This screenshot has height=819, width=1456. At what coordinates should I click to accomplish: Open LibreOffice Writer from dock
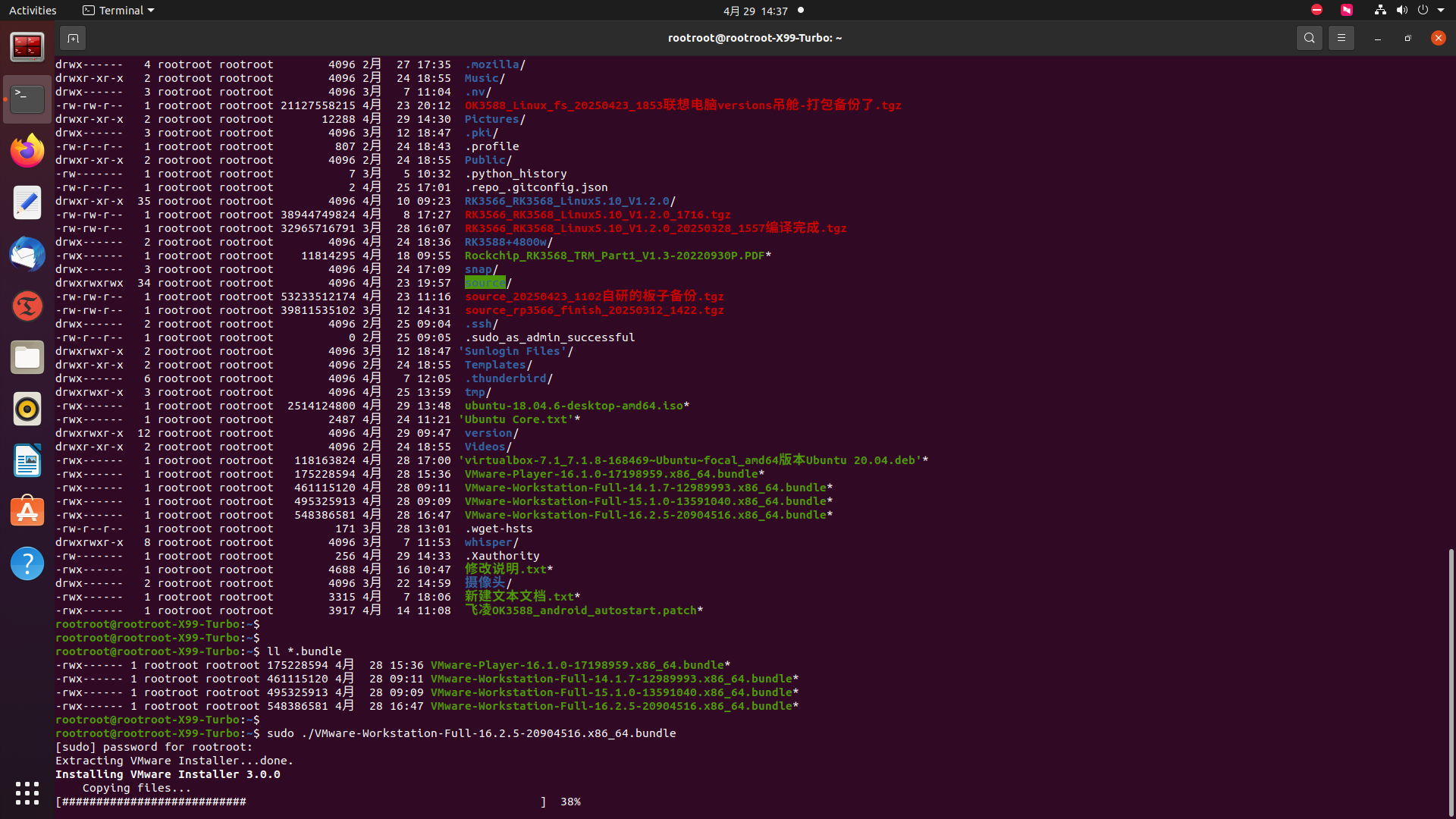click(x=27, y=460)
